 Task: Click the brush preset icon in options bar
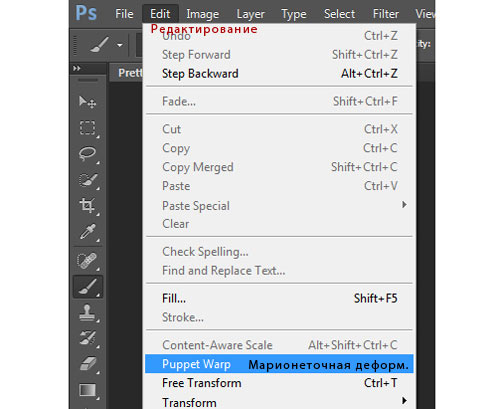pyautogui.click(x=99, y=45)
